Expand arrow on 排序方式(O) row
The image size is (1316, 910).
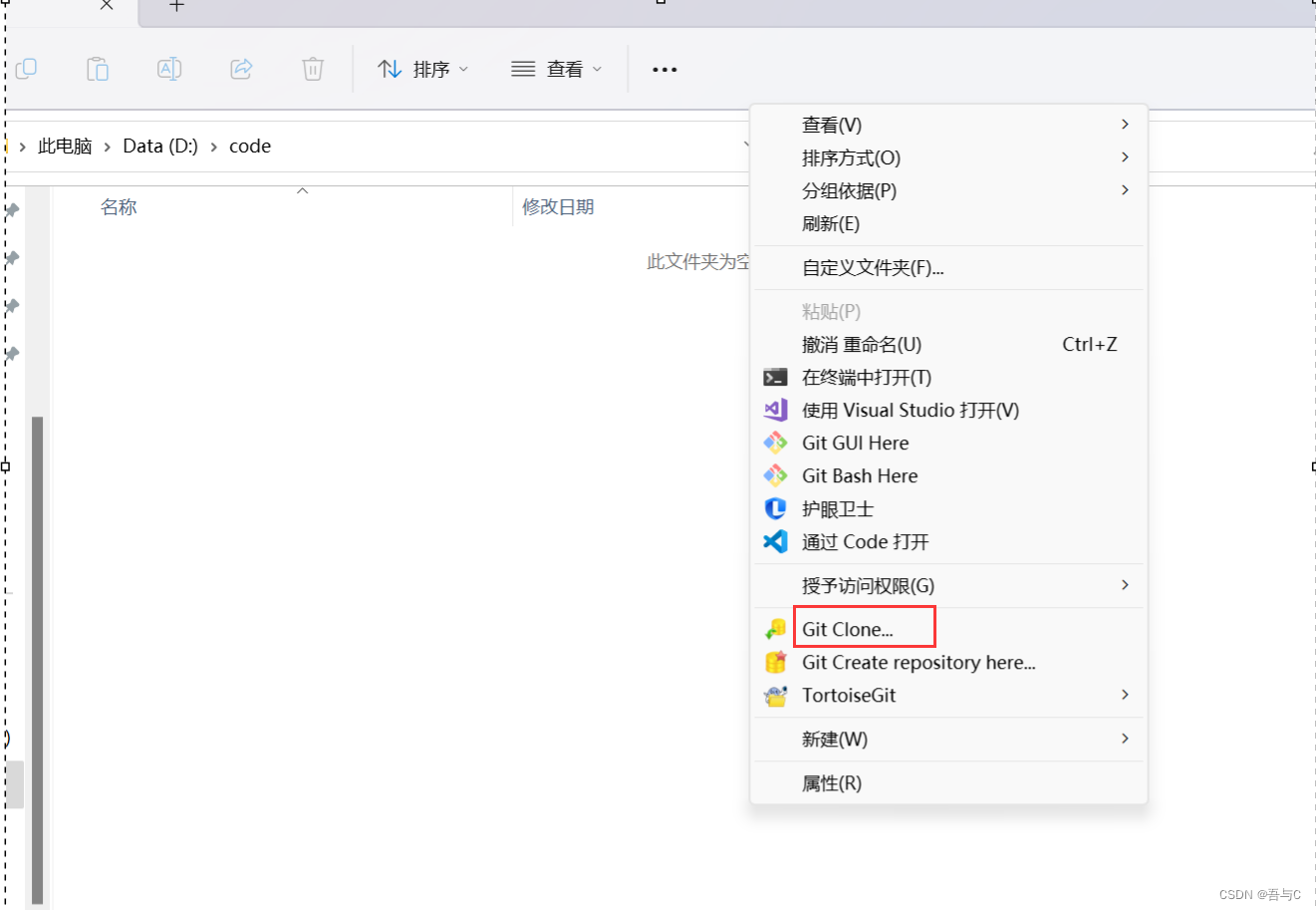[1125, 157]
